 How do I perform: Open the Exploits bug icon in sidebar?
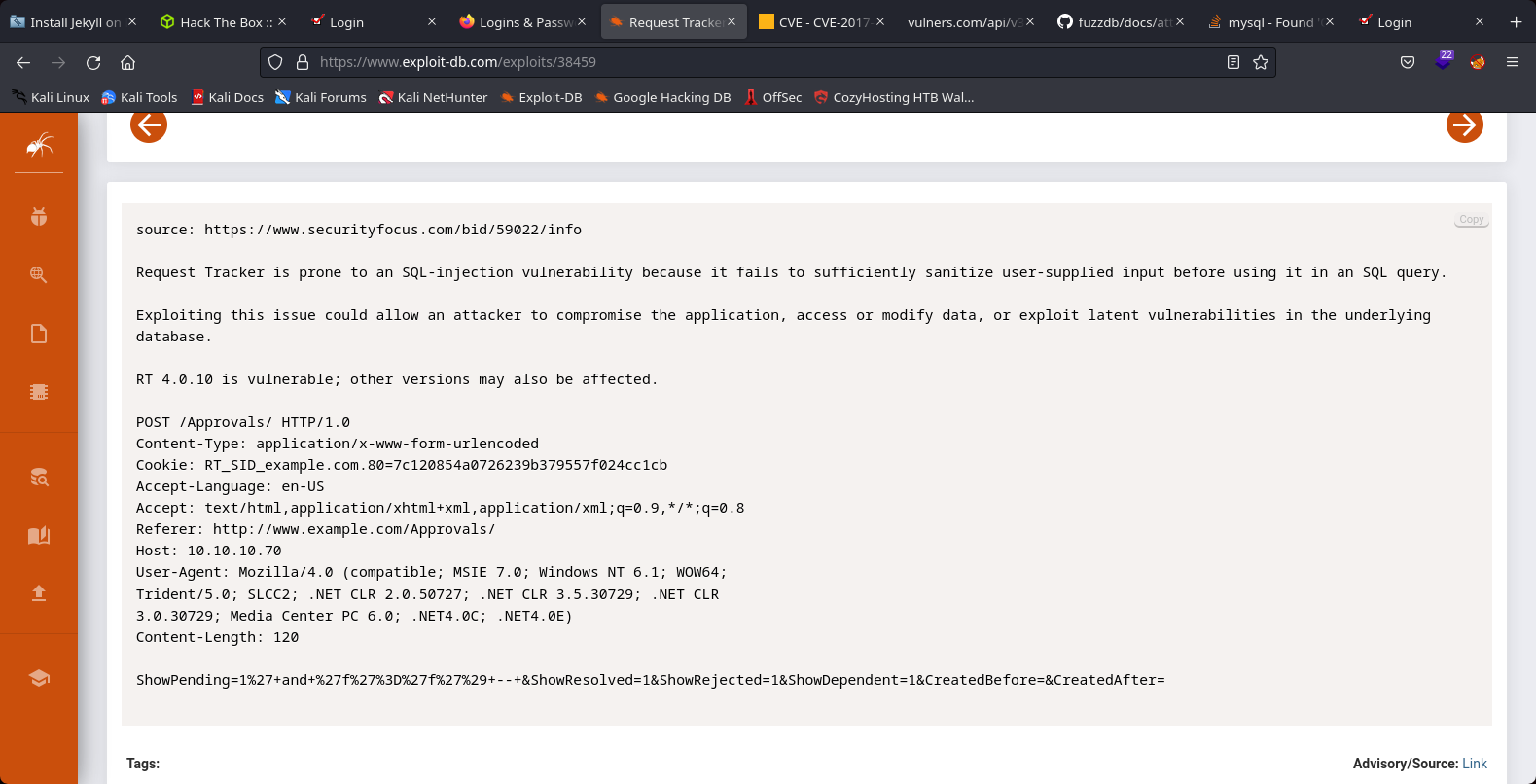tap(39, 217)
